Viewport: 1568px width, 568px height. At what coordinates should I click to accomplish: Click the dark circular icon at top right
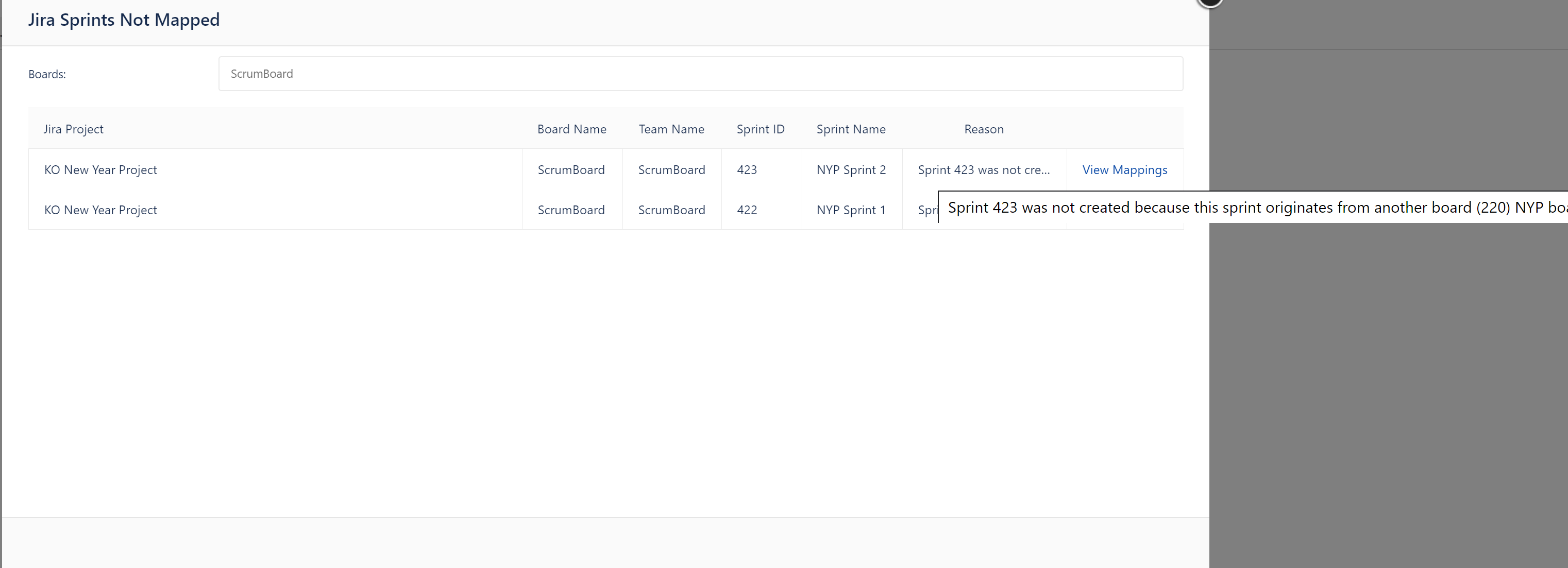point(1210,4)
